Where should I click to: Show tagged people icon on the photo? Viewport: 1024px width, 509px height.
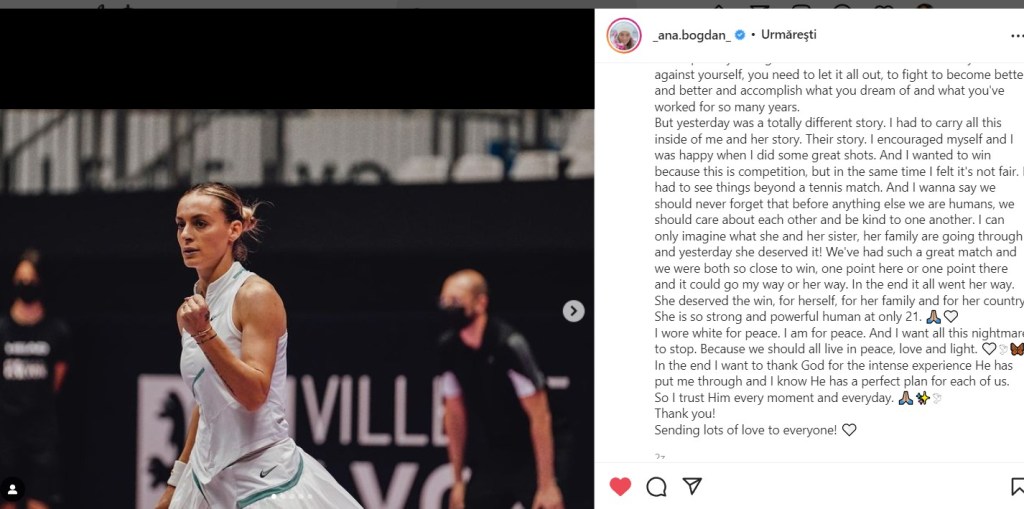(12, 489)
